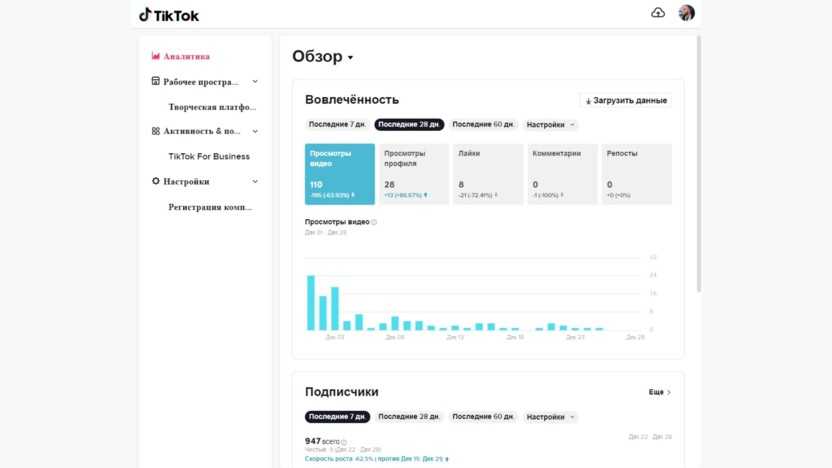
Task: Open the Еще link in Подписчики
Action: point(659,392)
